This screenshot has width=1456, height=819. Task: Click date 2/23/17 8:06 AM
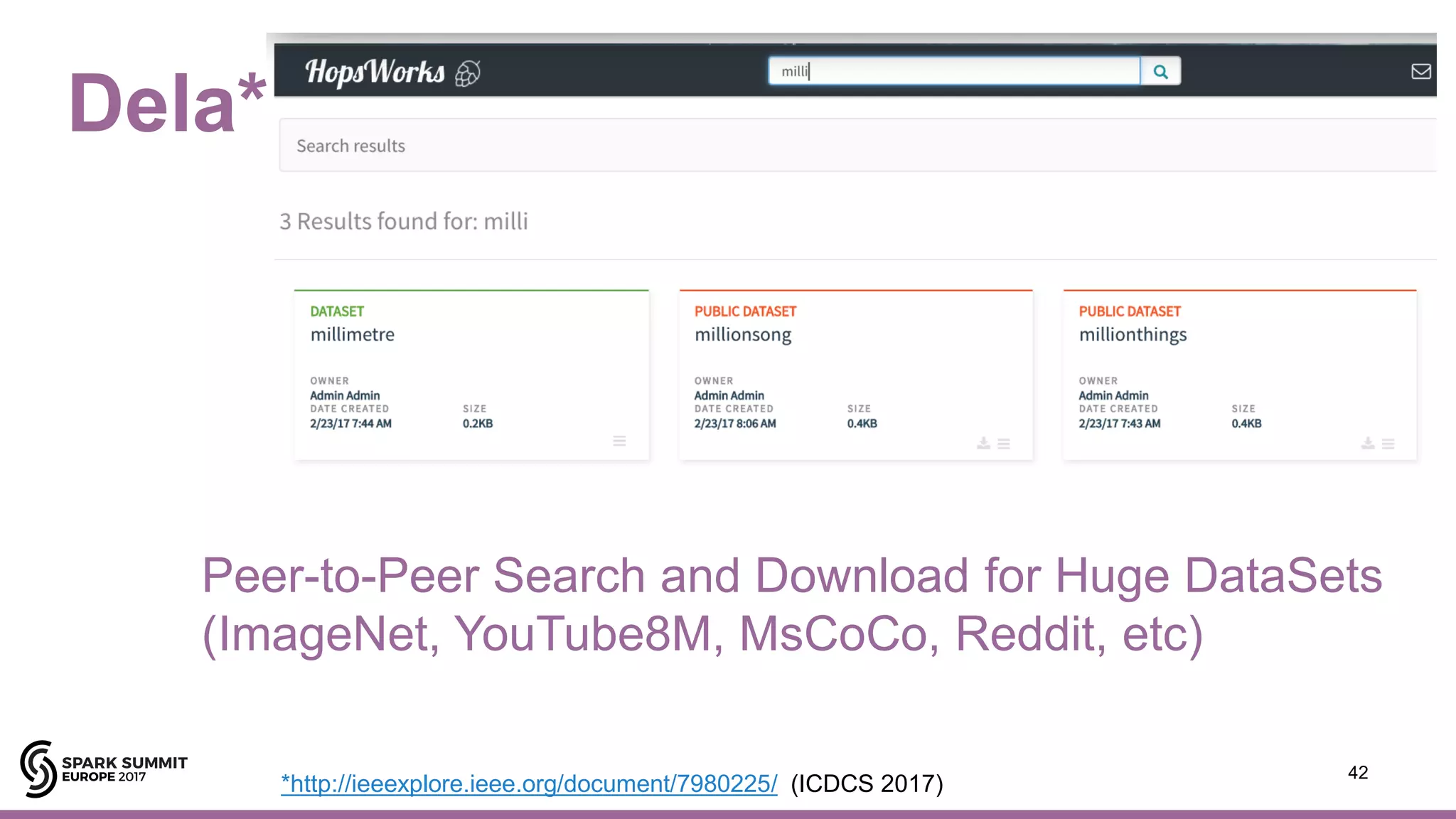(735, 423)
